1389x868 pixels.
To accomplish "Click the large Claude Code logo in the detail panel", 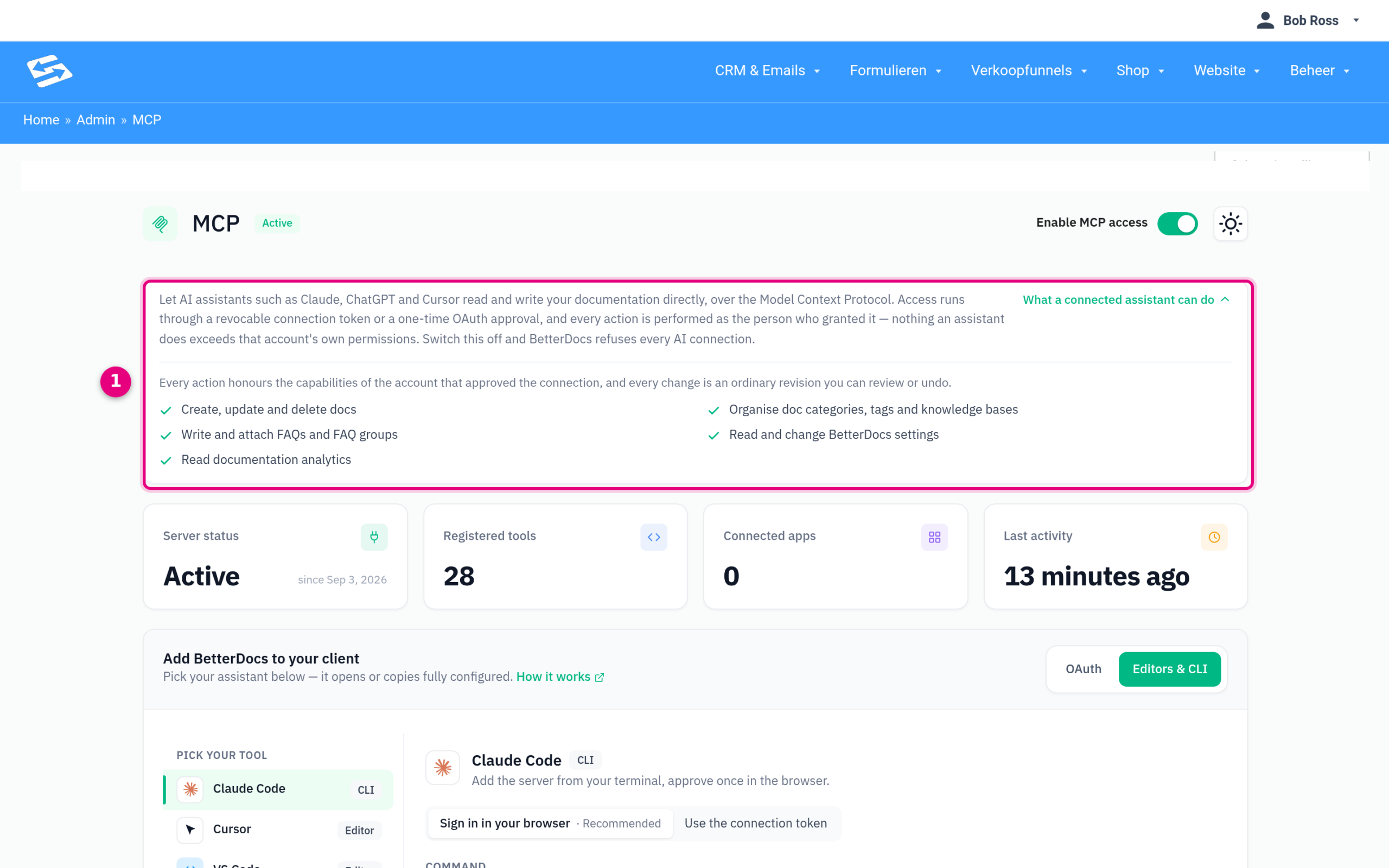I will [x=443, y=768].
